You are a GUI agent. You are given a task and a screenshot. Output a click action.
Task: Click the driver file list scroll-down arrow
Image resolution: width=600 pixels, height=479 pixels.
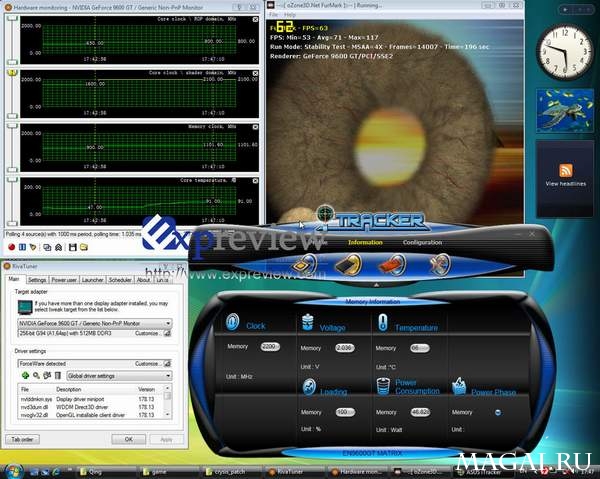(x=168, y=414)
